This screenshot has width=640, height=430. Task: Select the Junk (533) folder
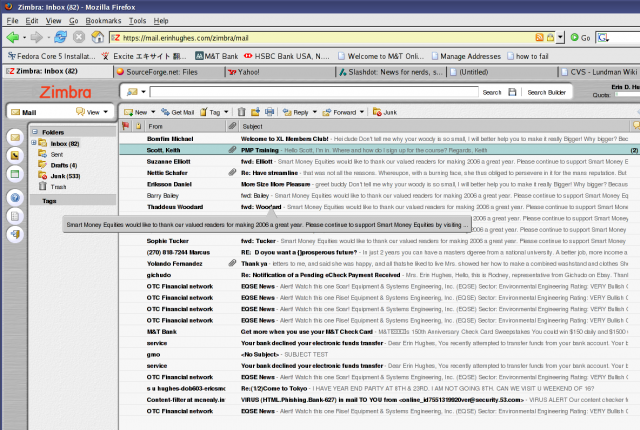[x=59, y=176]
